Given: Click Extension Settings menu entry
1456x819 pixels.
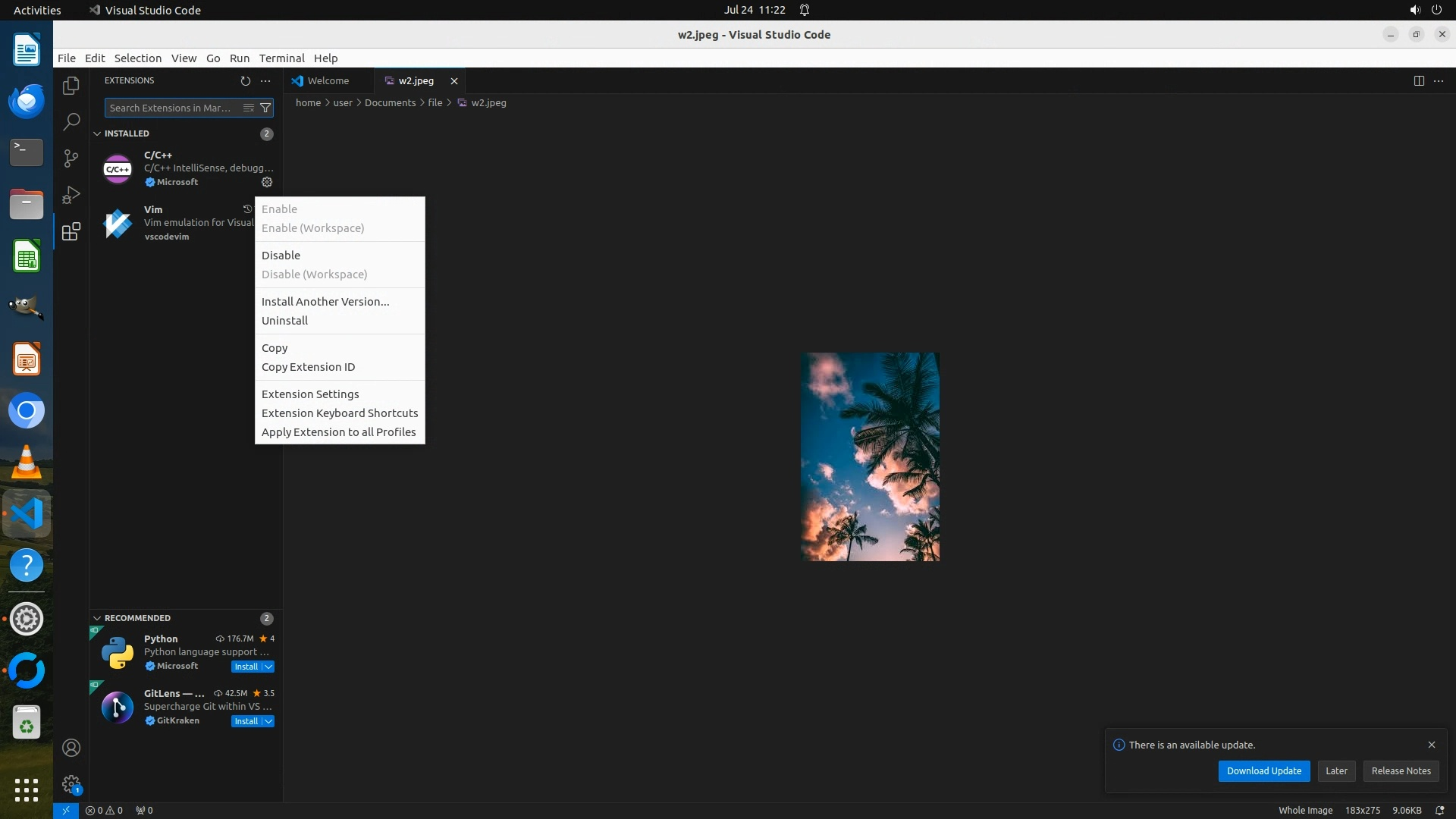Looking at the screenshot, I should pos(310,394).
